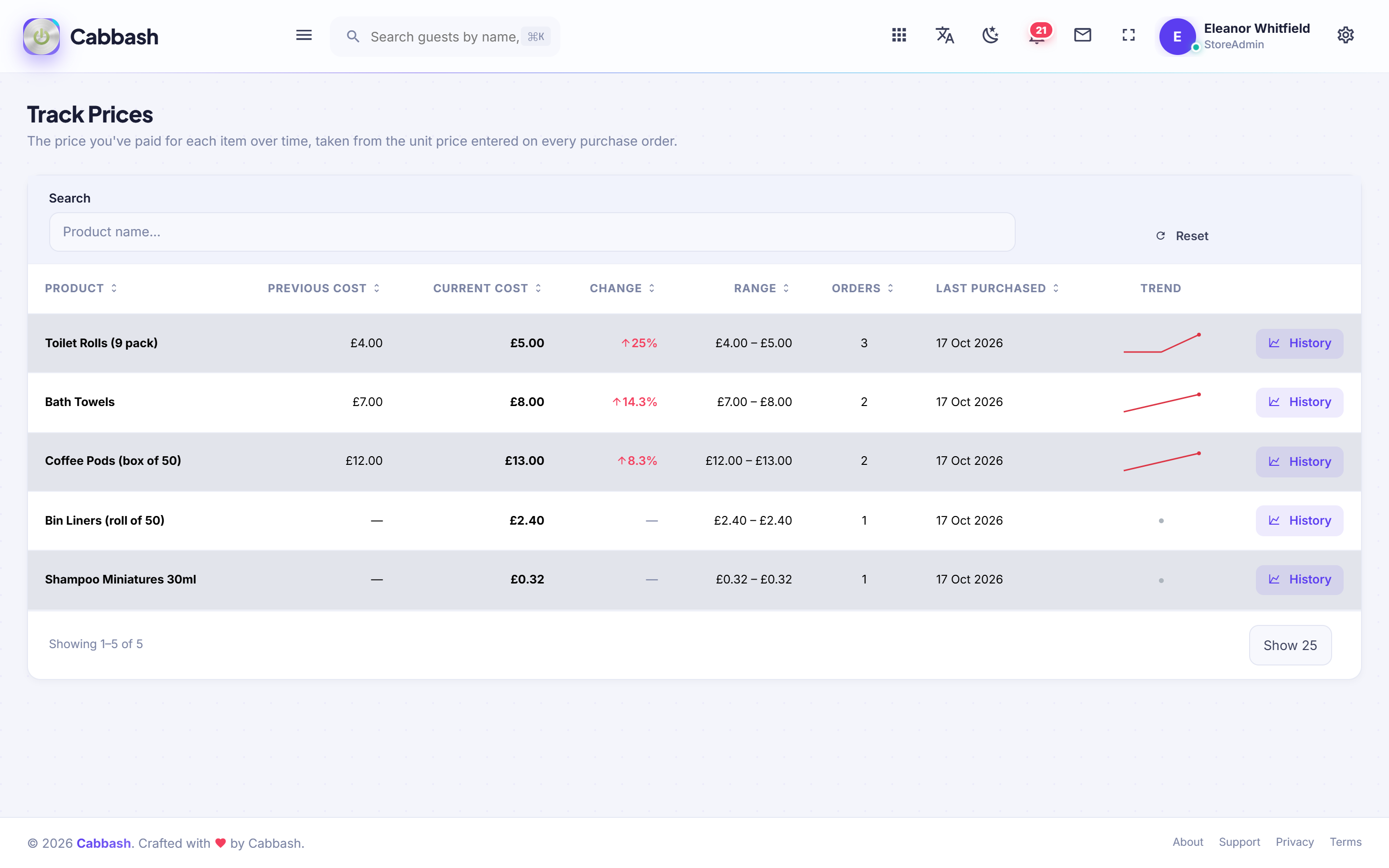This screenshot has width=1389, height=868.
Task: View History for Toilet Rolls (9 pack)
Action: tap(1299, 343)
